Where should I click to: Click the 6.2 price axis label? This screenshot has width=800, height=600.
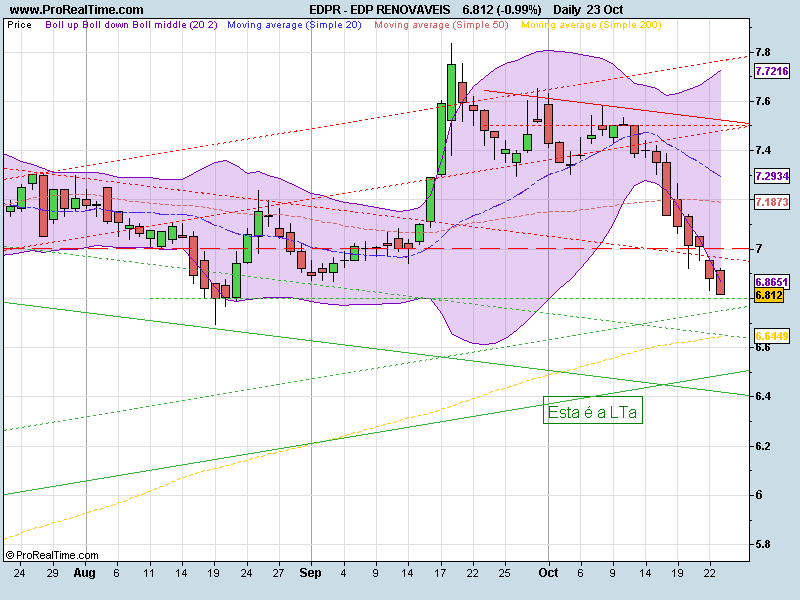tap(763, 446)
